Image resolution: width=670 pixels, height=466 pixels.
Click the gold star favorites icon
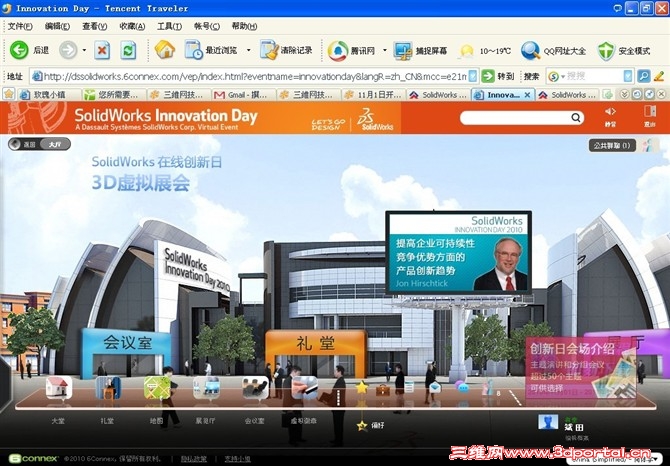coord(362,388)
